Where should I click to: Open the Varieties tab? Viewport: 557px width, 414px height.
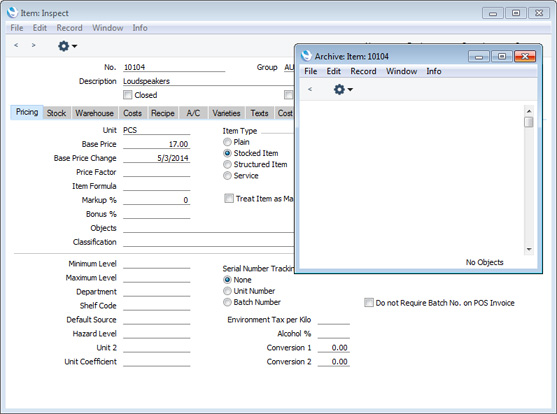(226, 113)
